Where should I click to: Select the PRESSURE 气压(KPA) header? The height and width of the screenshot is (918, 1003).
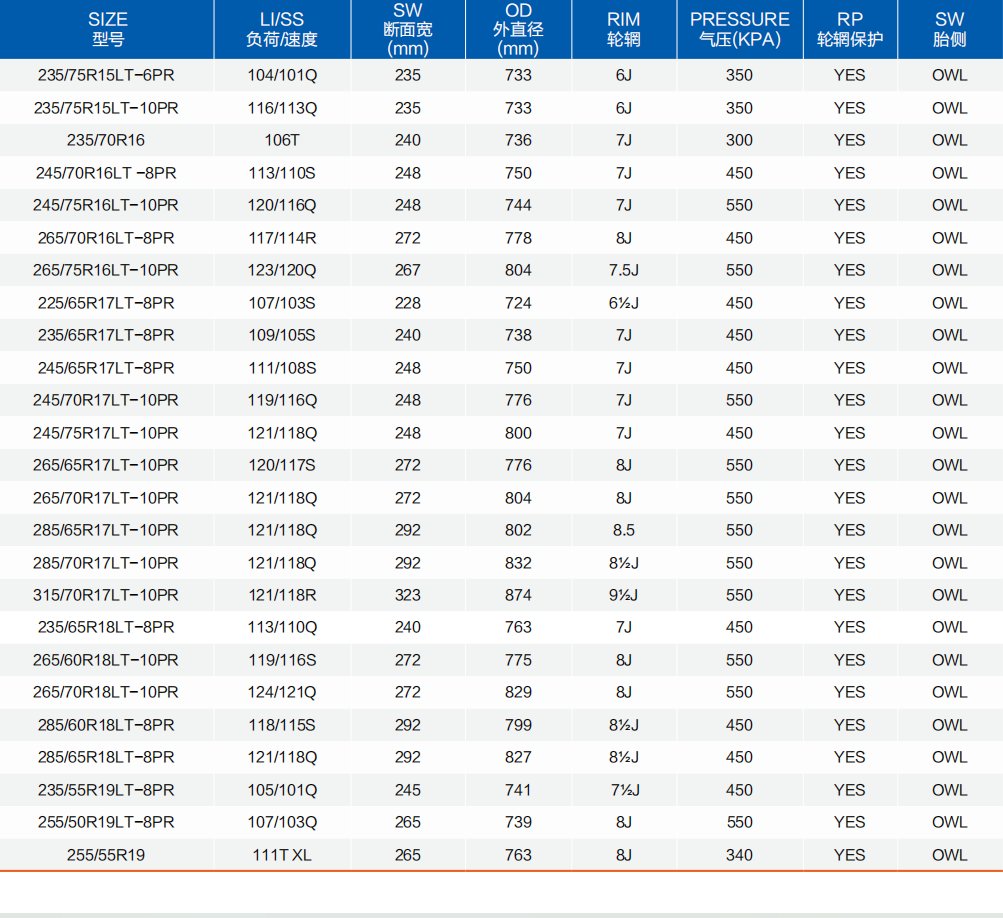(739, 30)
